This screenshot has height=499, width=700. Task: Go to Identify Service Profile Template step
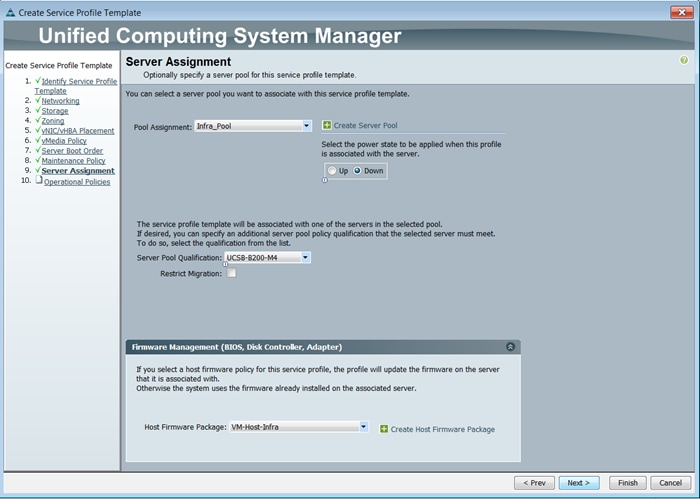coord(76,86)
